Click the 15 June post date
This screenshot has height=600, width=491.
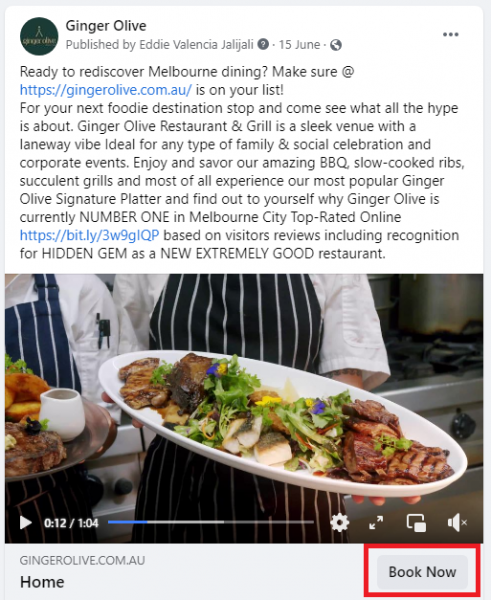point(299,45)
